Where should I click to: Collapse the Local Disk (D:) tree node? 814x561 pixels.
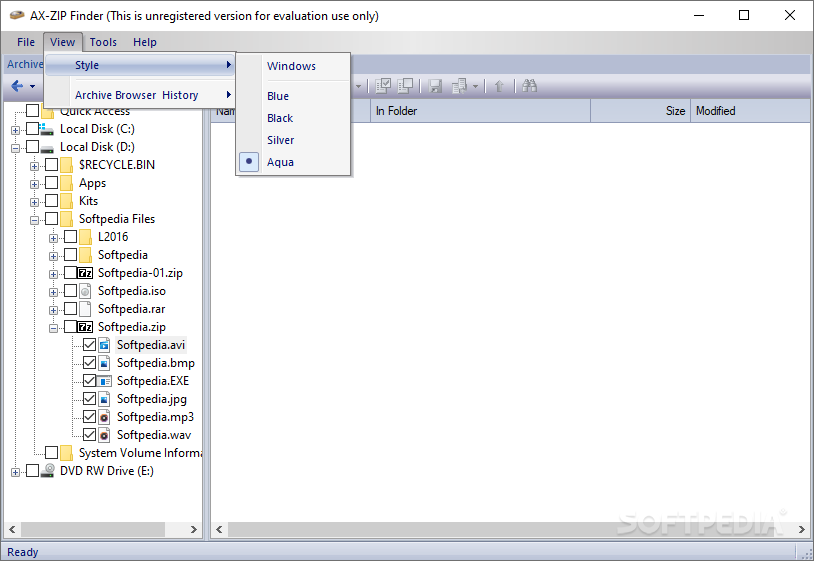point(15,148)
